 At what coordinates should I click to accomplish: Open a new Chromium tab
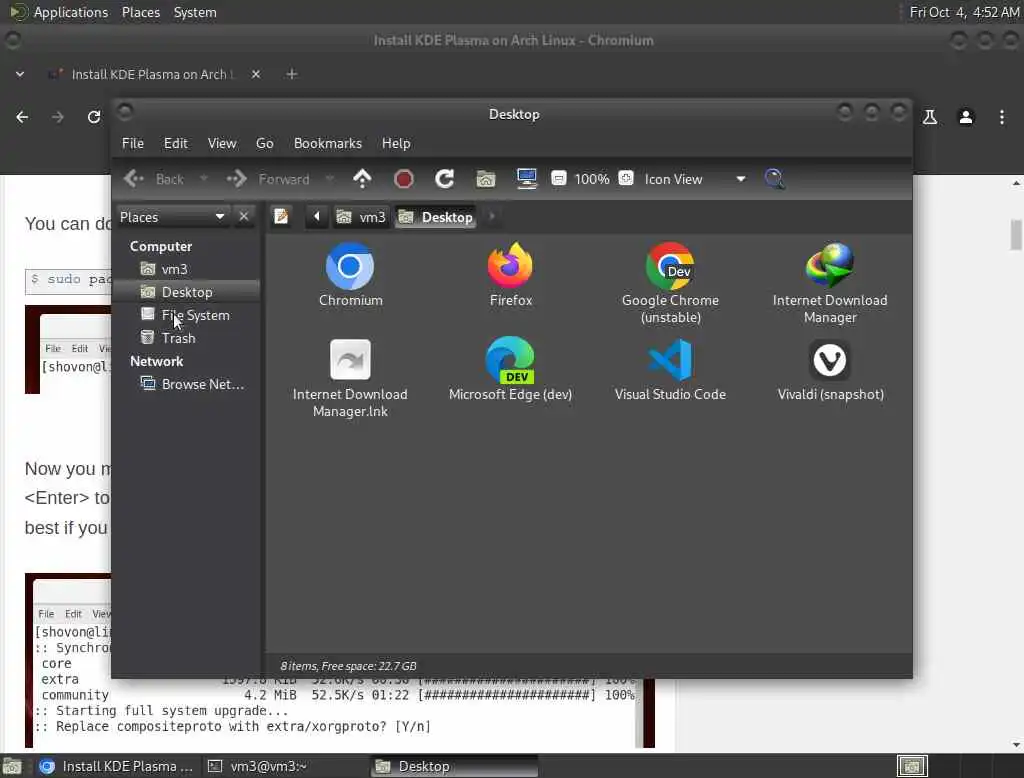(x=292, y=74)
